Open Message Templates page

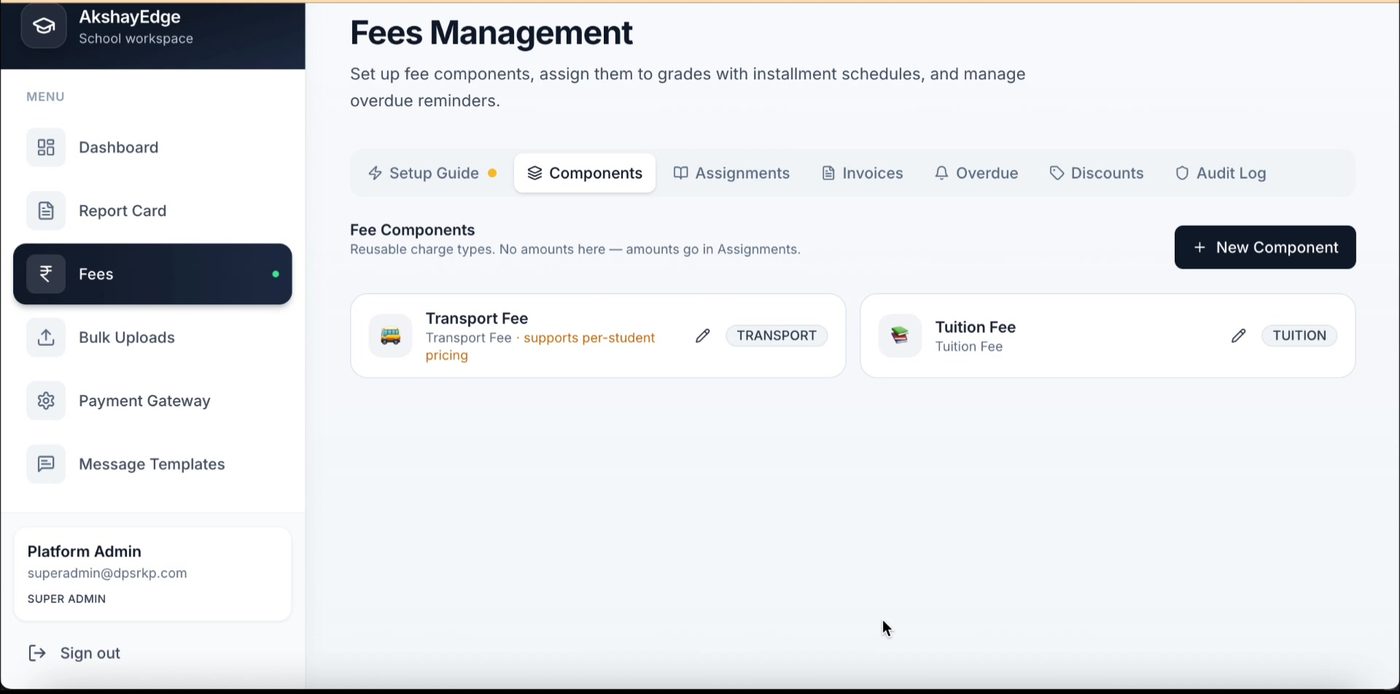point(152,464)
